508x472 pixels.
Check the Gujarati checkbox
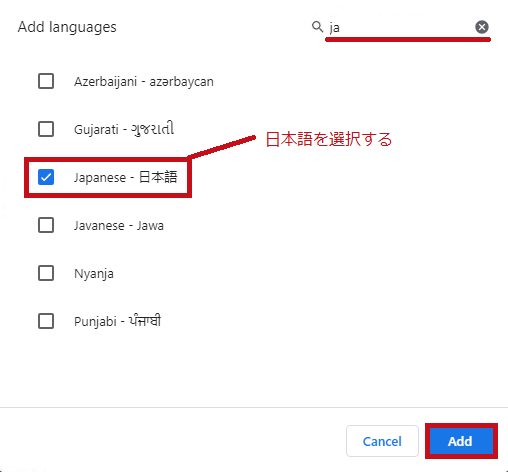click(x=46, y=129)
